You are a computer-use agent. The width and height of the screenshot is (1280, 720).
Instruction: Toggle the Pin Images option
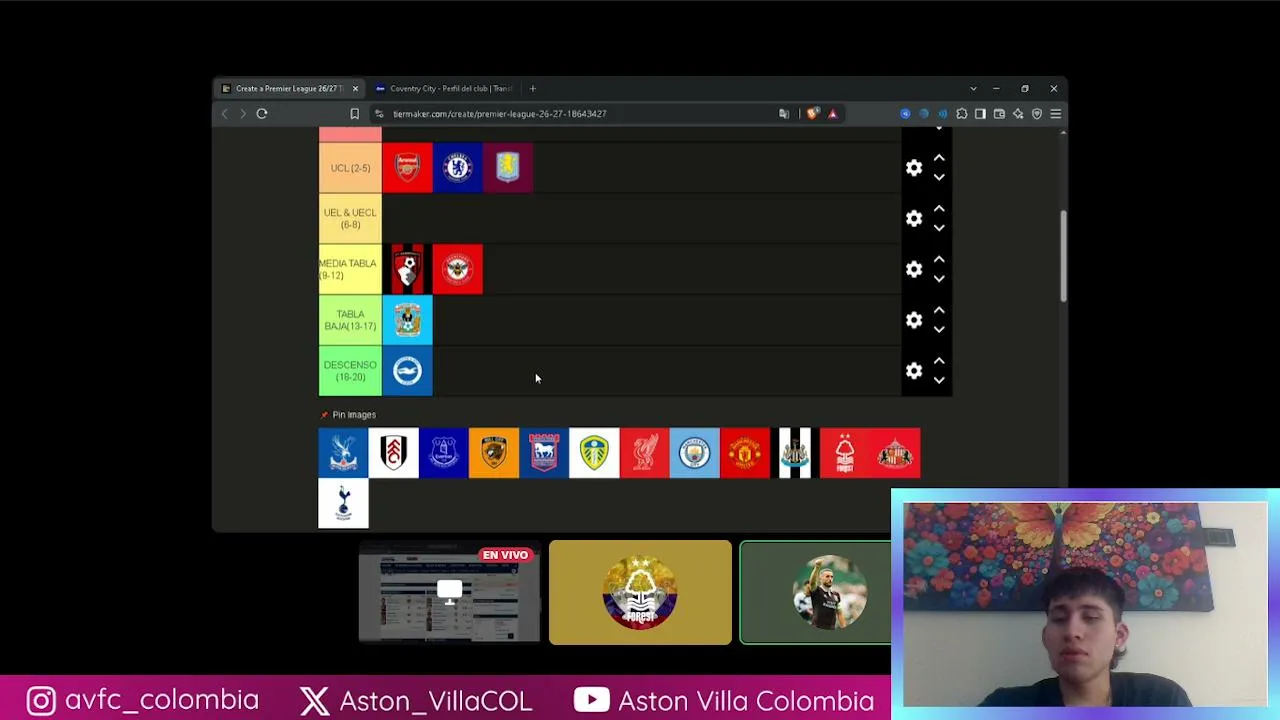tap(348, 415)
